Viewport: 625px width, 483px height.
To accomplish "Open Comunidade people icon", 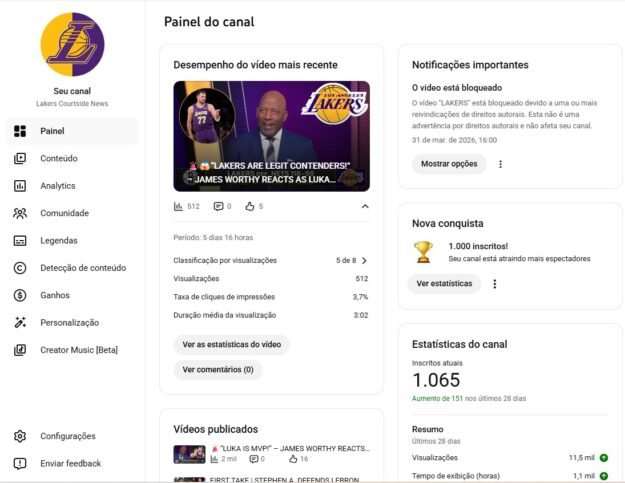I will pyautogui.click(x=20, y=213).
